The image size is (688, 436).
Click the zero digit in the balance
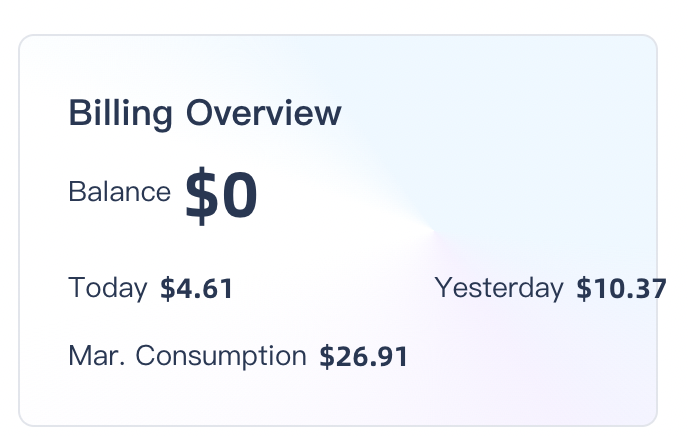coord(240,196)
